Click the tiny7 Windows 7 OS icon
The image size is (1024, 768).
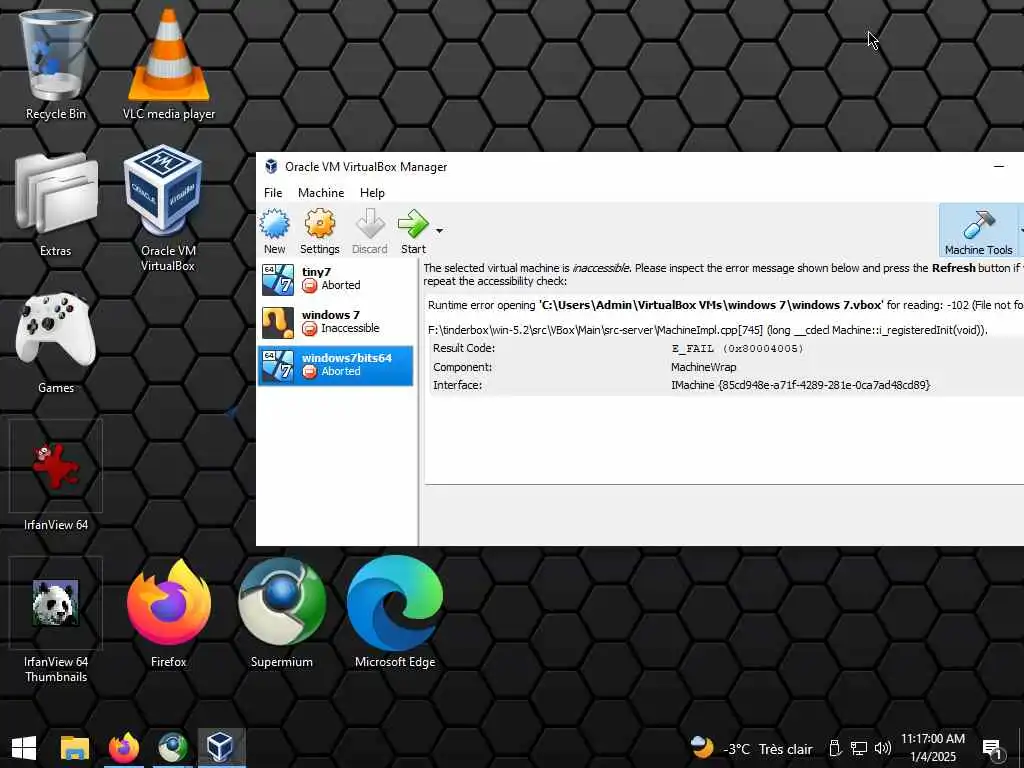coord(278,280)
